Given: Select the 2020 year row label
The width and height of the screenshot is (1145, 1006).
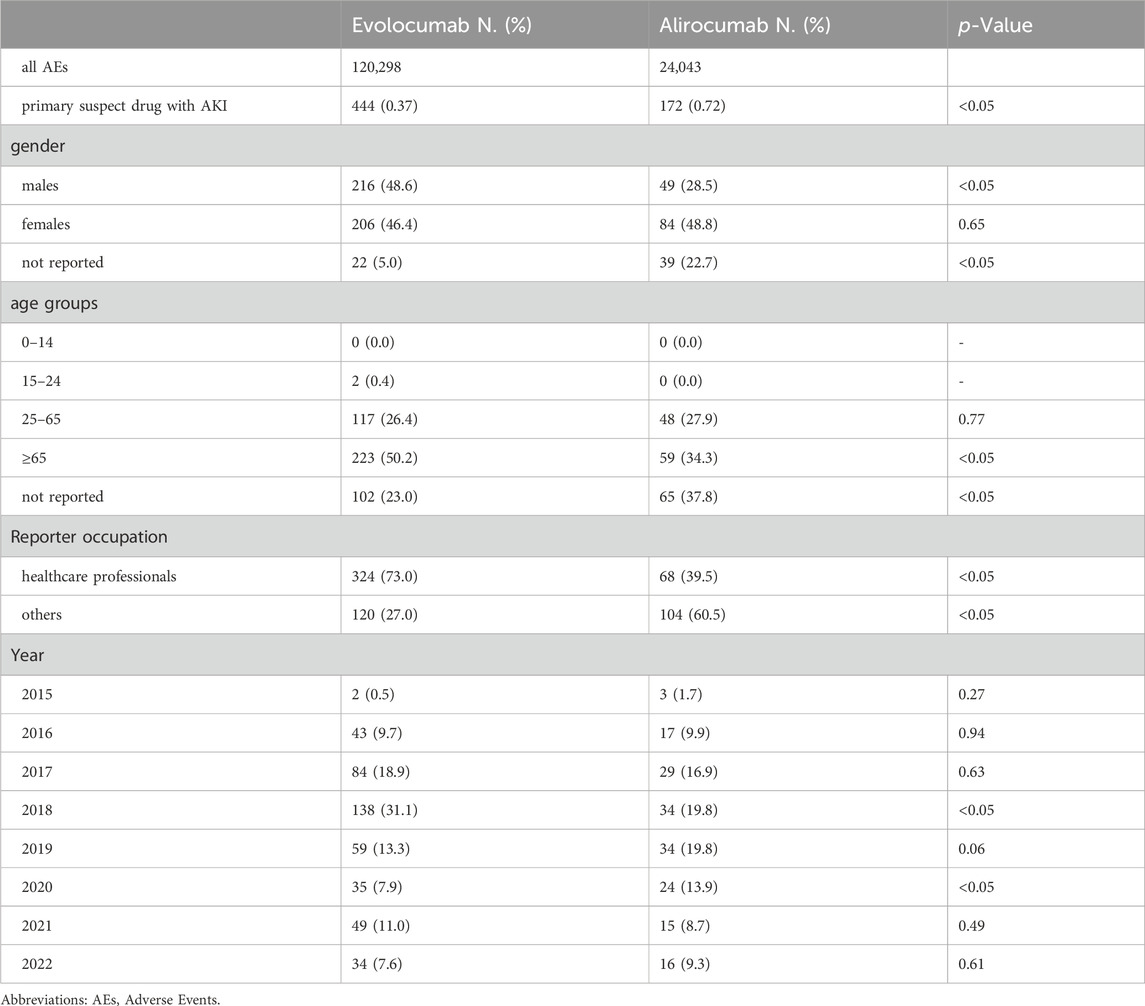Looking at the screenshot, I should [x=37, y=887].
